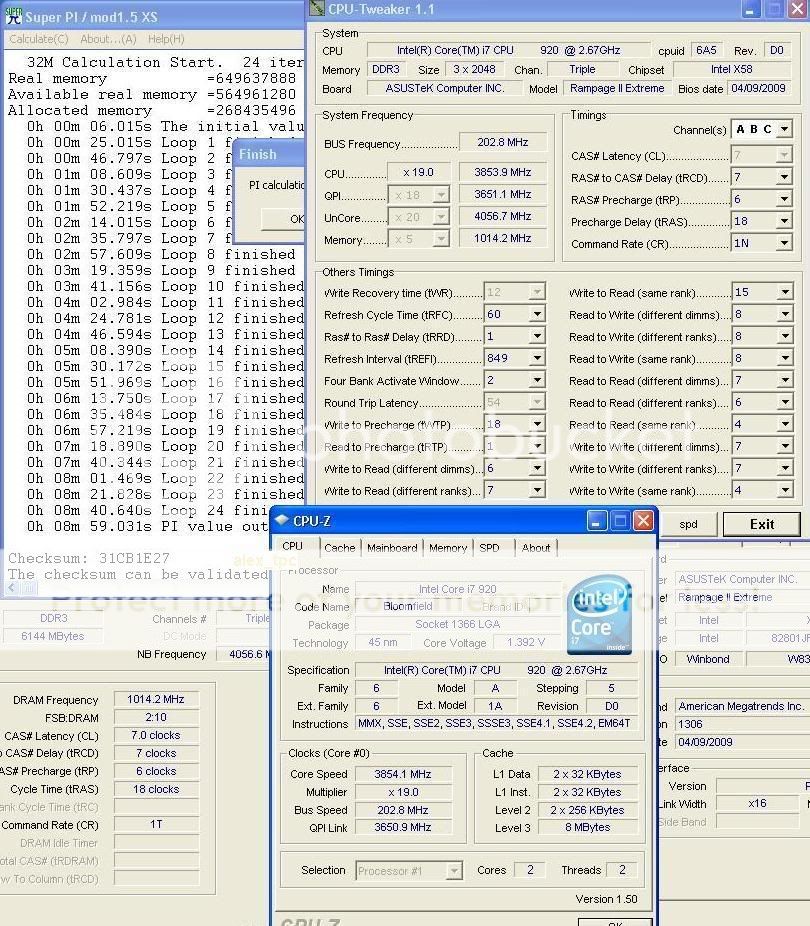Click the DRAM Frequency 1014.2 MHz value
This screenshot has width=810, height=926.
pos(156,699)
